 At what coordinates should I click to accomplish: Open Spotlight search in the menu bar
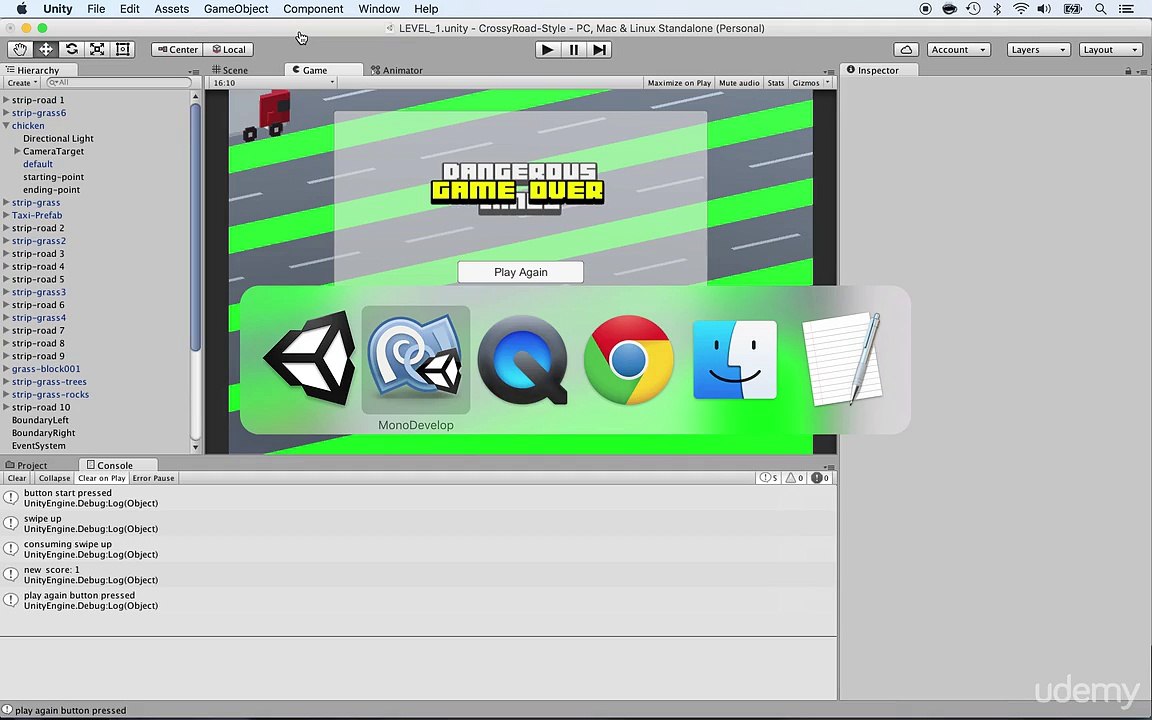click(x=1100, y=9)
